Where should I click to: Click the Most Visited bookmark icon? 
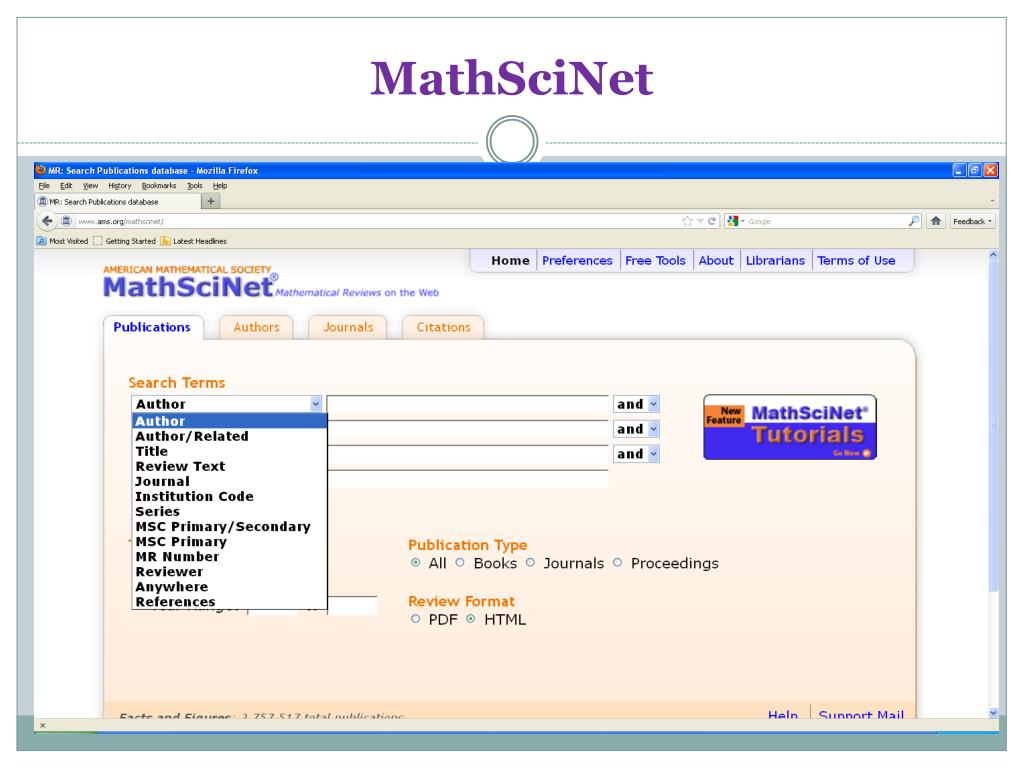pyautogui.click(x=42, y=241)
